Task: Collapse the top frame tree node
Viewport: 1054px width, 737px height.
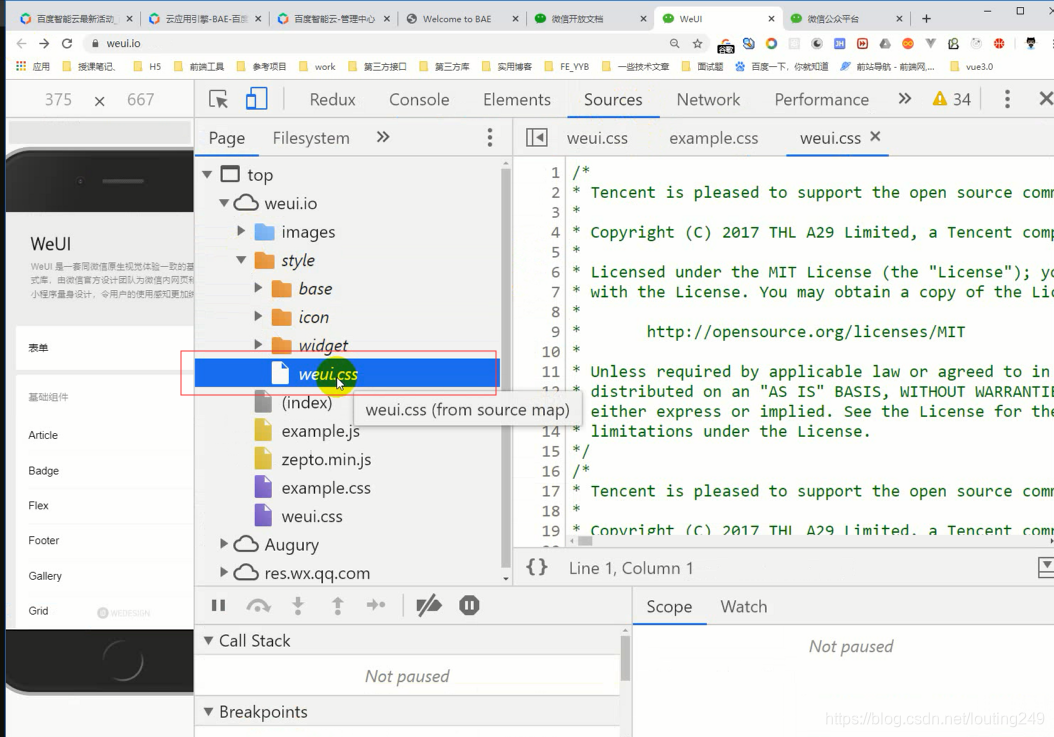Action: coord(207,175)
